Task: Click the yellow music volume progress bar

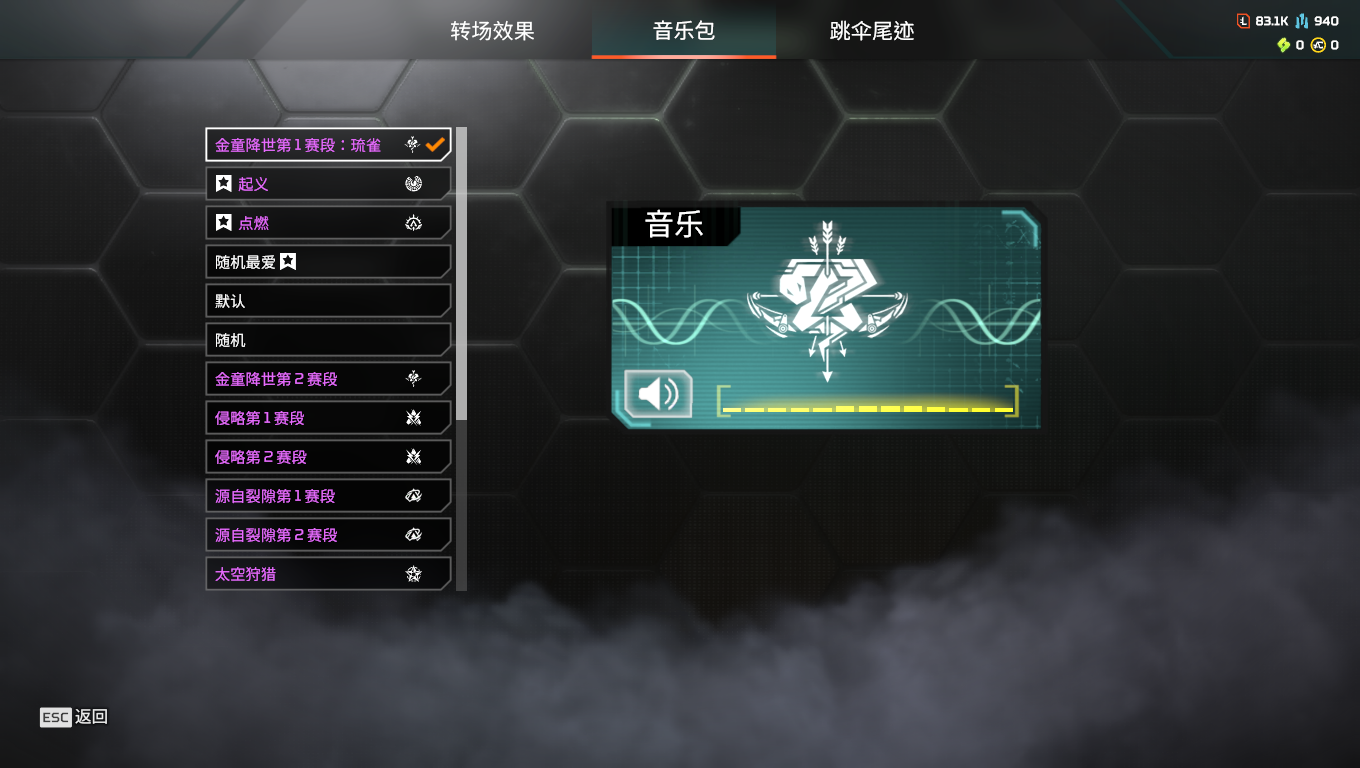Action: click(868, 408)
